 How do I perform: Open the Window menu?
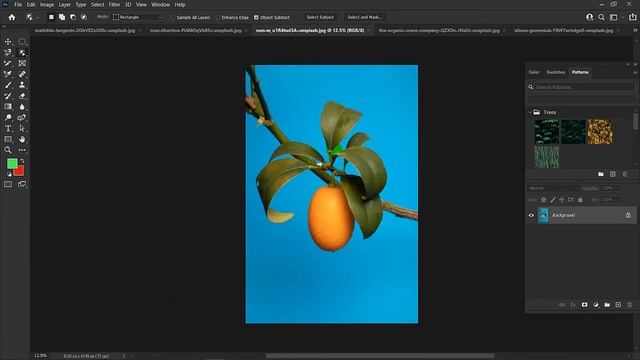point(160,4)
